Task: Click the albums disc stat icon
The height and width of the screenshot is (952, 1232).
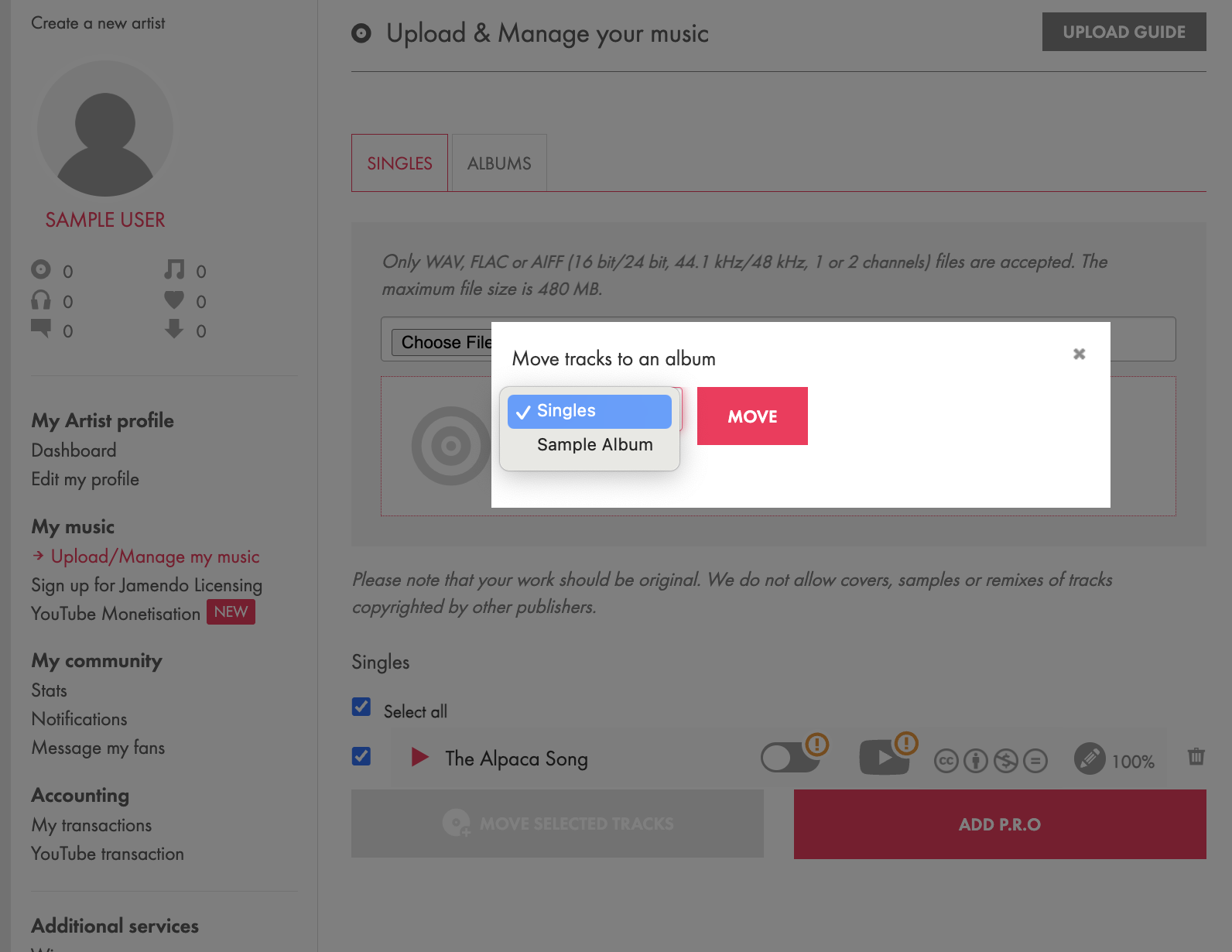Action: 41,269
